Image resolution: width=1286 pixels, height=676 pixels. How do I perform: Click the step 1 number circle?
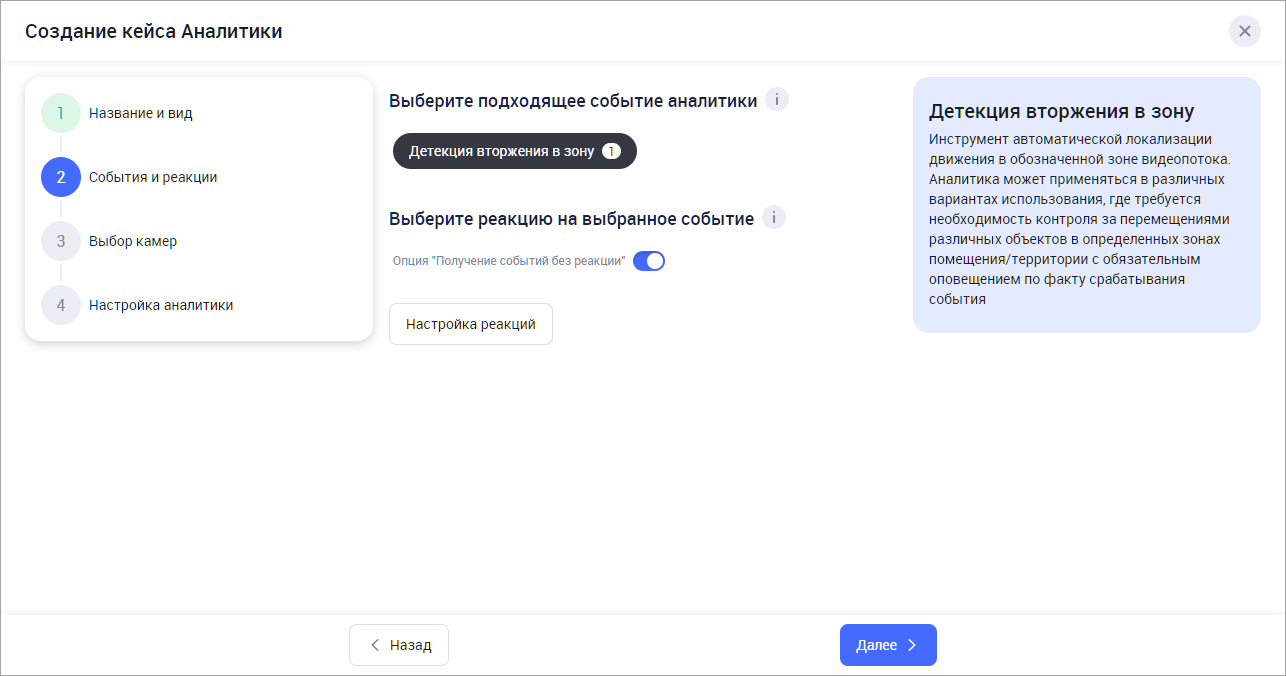point(60,113)
